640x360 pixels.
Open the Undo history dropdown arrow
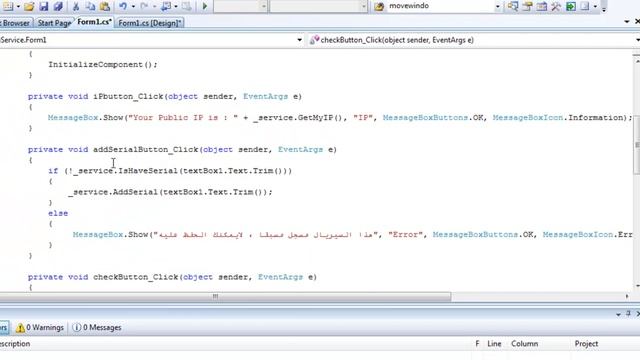coord(133,6)
